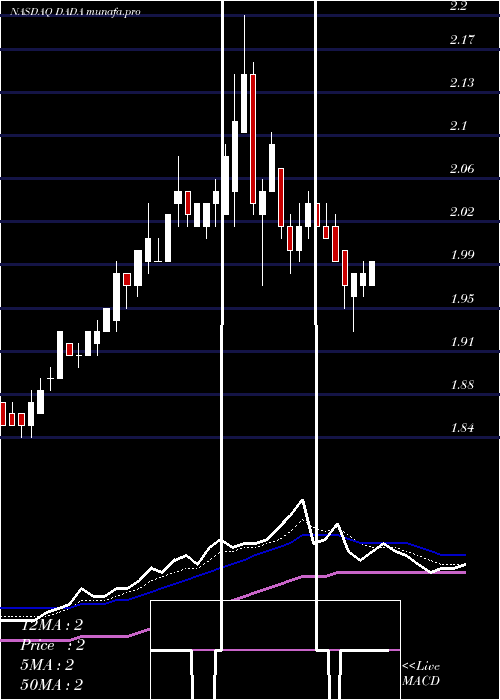Click the 12MA : 2 legend entry

[x=52, y=625]
